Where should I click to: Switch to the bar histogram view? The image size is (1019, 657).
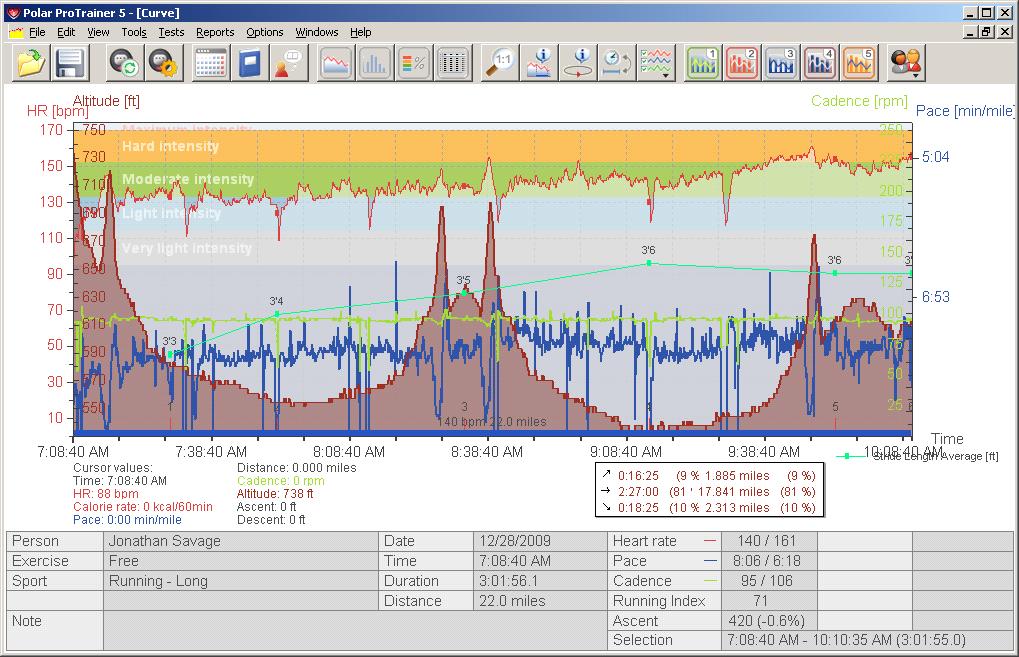coord(374,63)
